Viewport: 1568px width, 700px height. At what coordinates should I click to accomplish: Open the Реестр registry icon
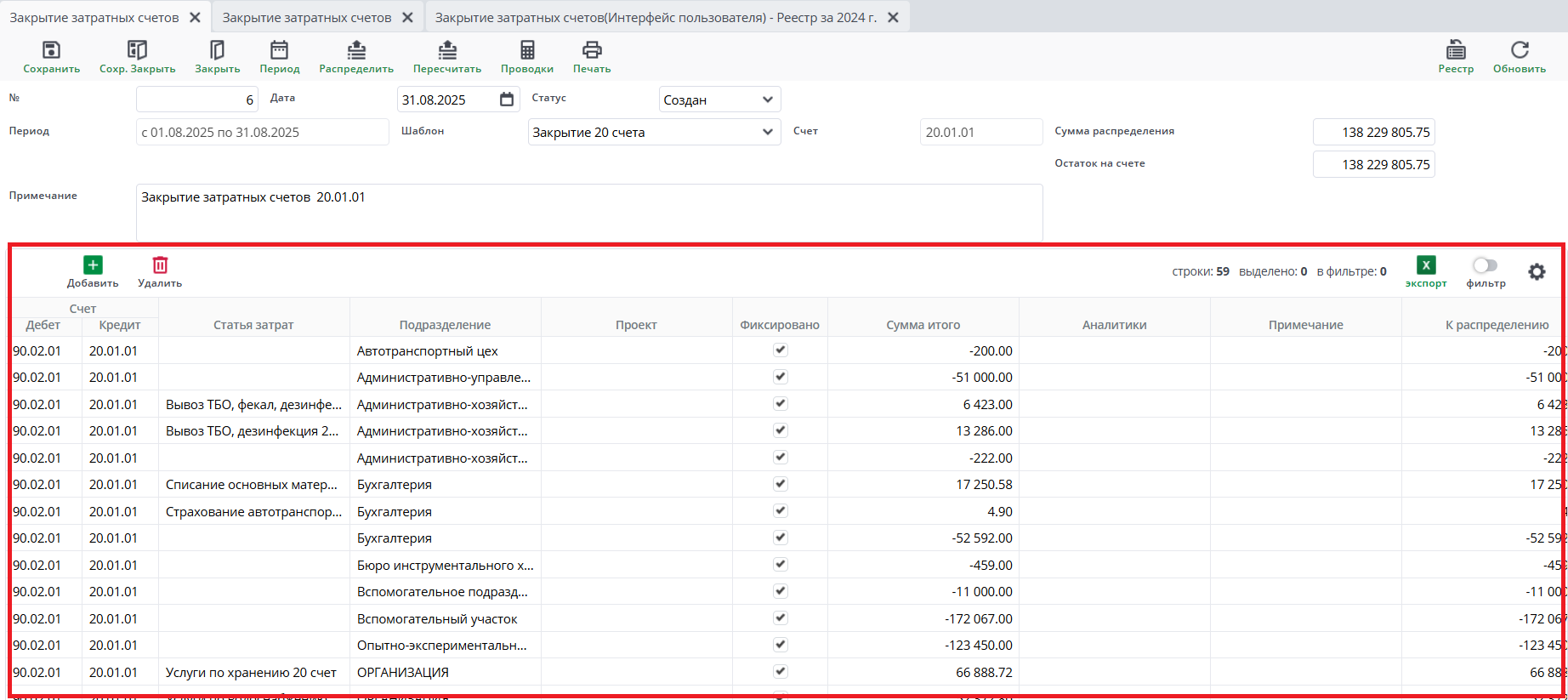click(x=1456, y=50)
